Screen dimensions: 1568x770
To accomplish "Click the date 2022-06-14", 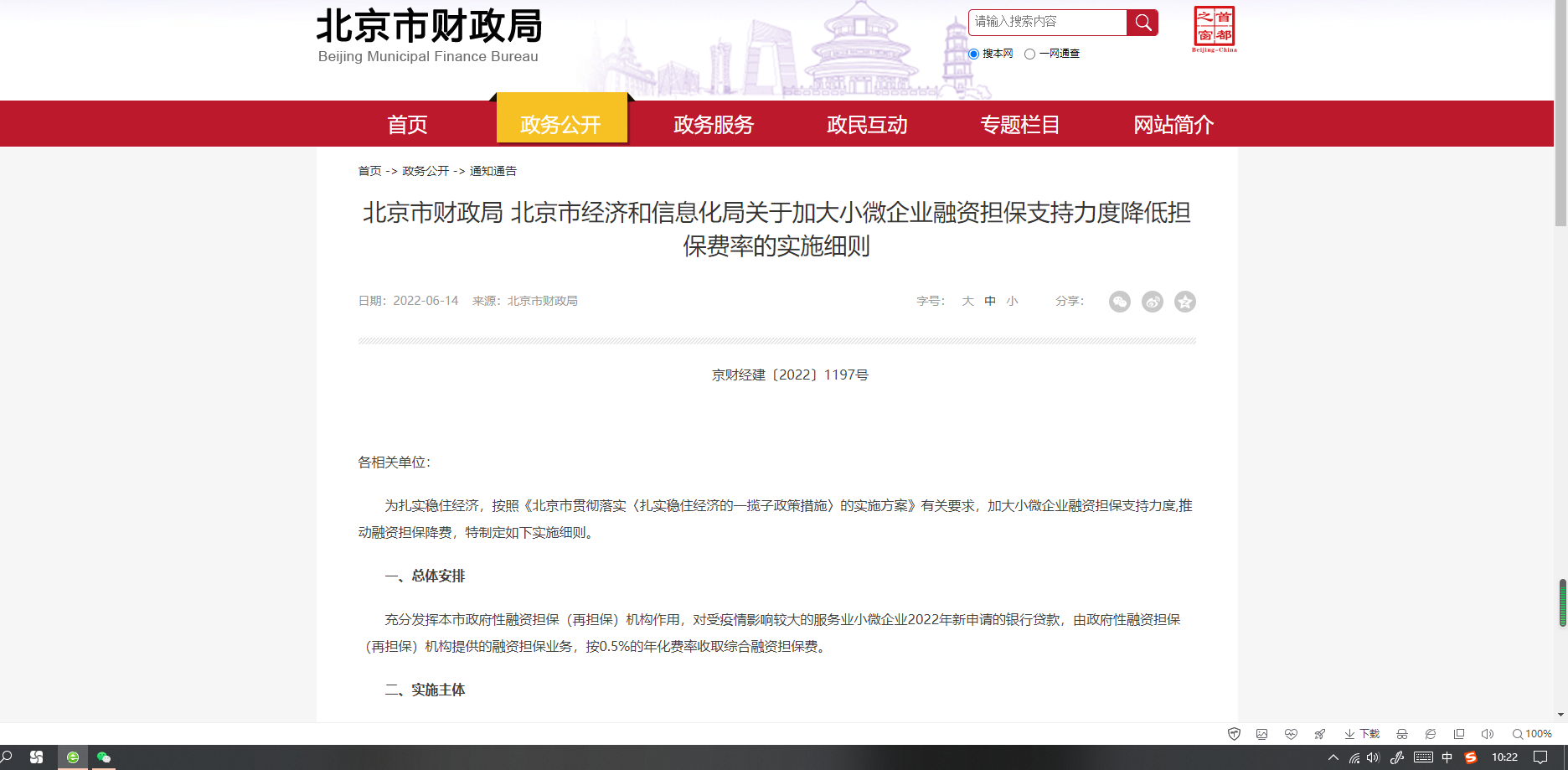I will tap(426, 301).
